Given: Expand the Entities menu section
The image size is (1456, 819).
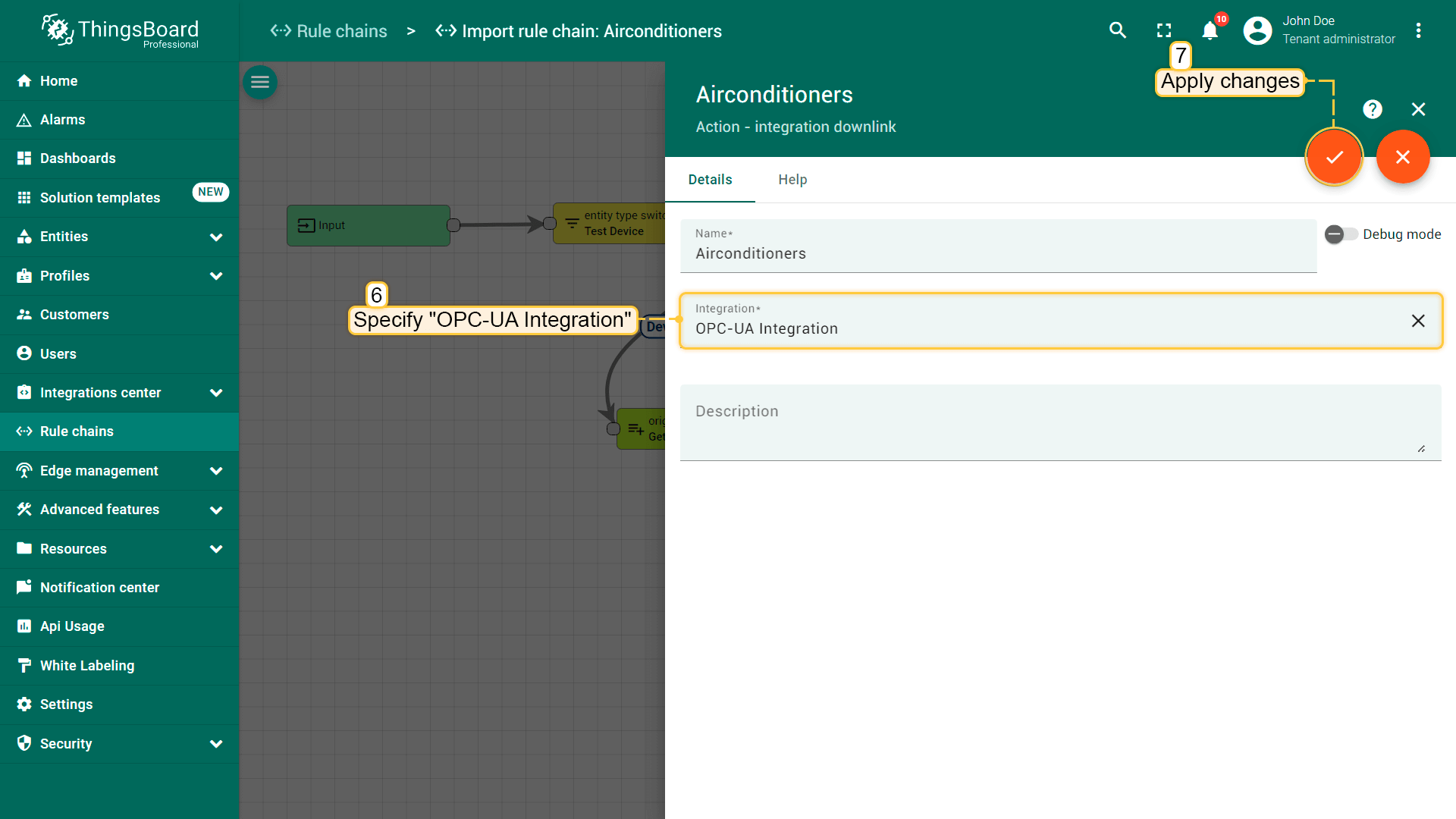Looking at the screenshot, I should coord(216,237).
